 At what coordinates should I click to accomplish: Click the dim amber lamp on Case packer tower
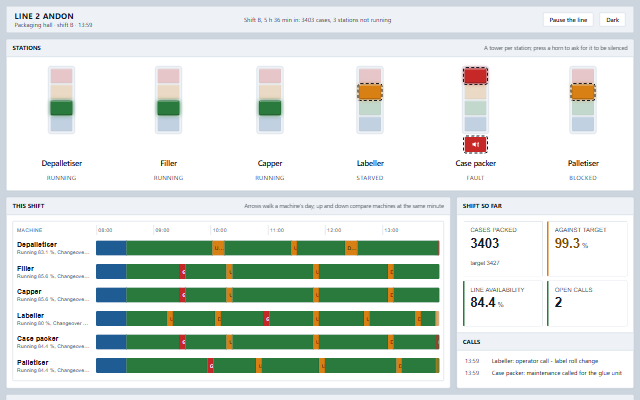(475, 92)
